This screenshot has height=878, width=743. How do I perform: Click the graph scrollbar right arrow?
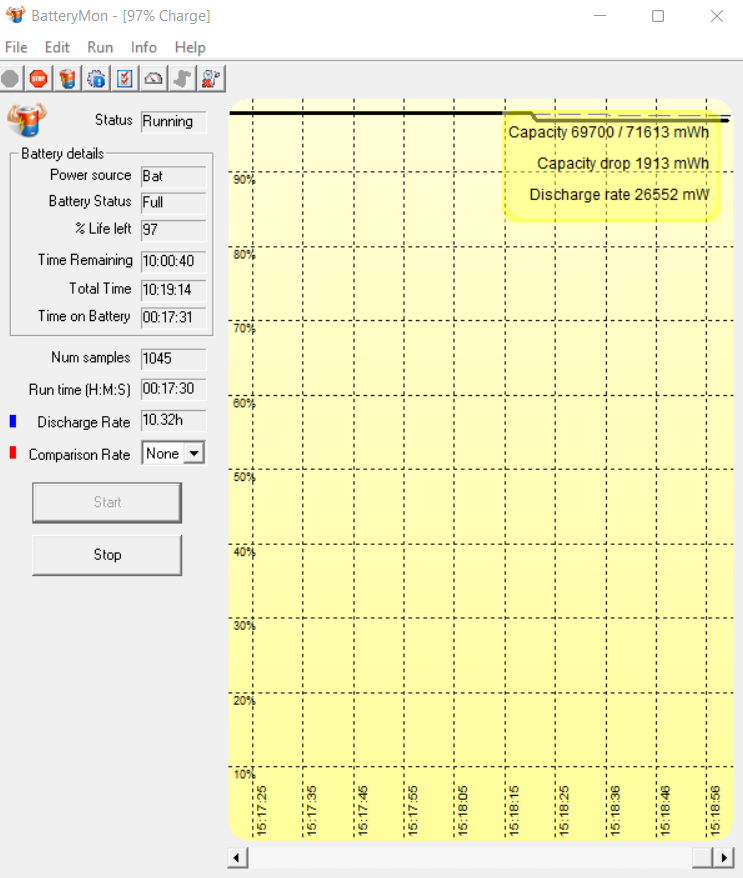click(x=723, y=857)
